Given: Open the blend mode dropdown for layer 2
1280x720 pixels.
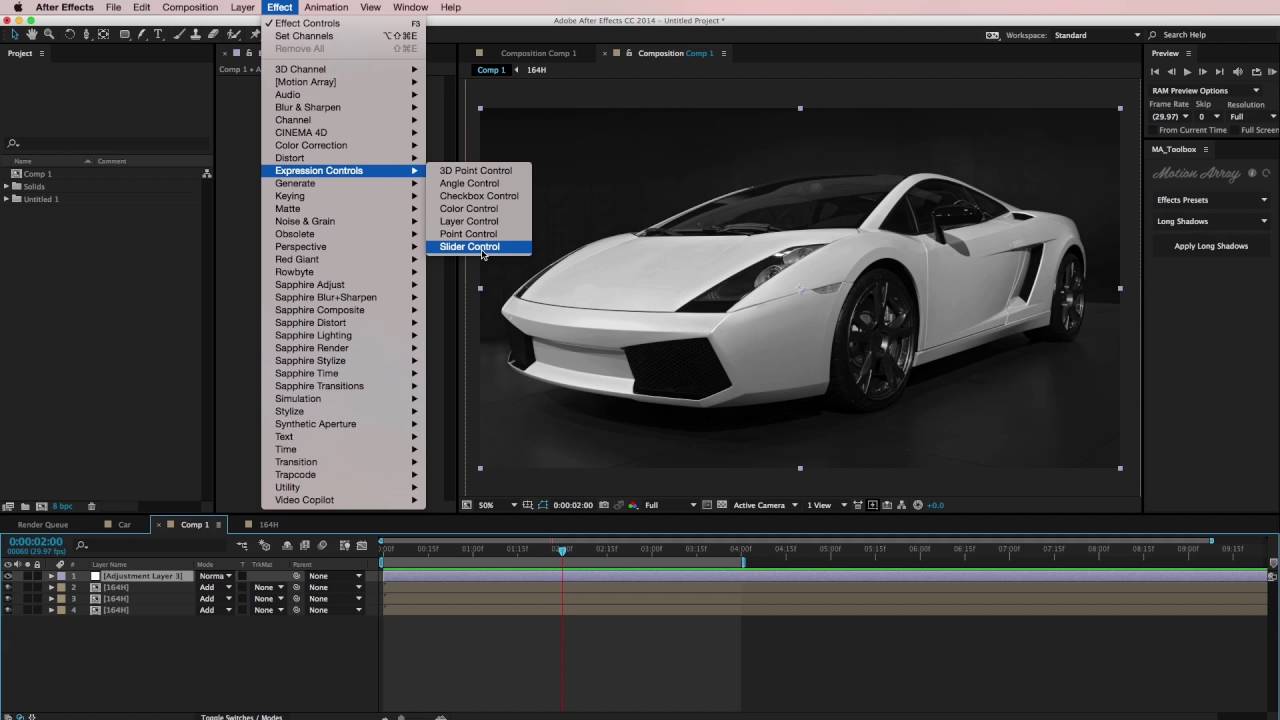Looking at the screenshot, I should coord(215,587).
